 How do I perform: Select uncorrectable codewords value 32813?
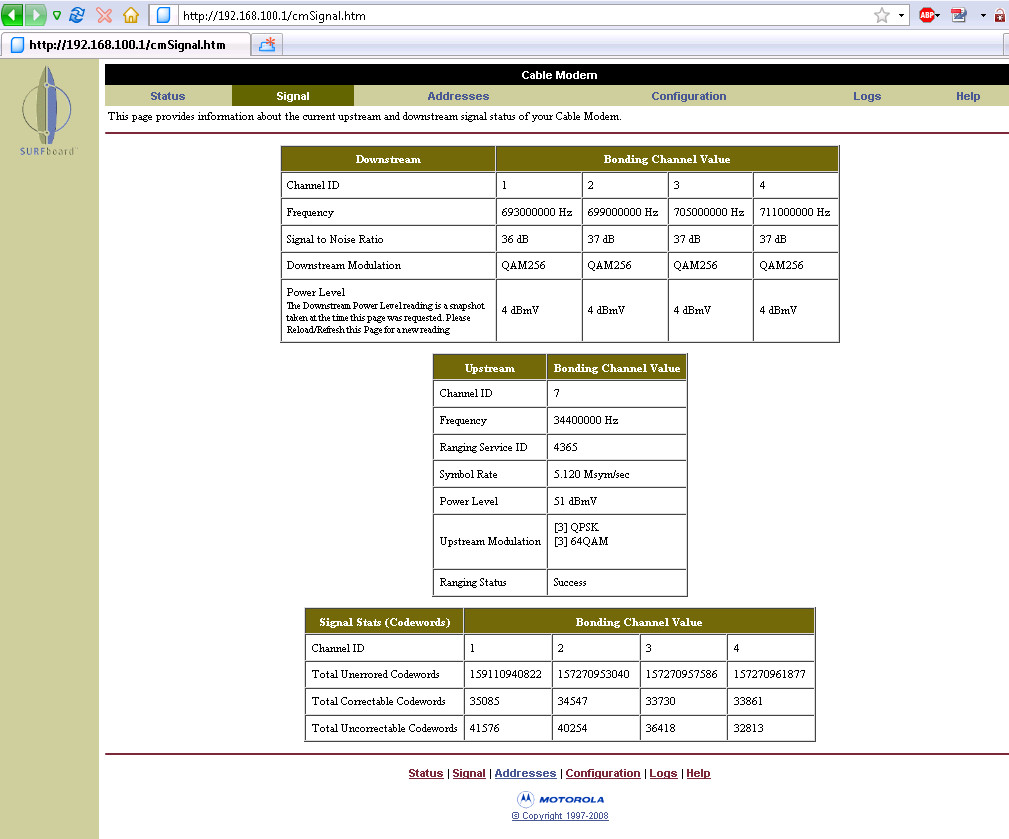point(748,728)
